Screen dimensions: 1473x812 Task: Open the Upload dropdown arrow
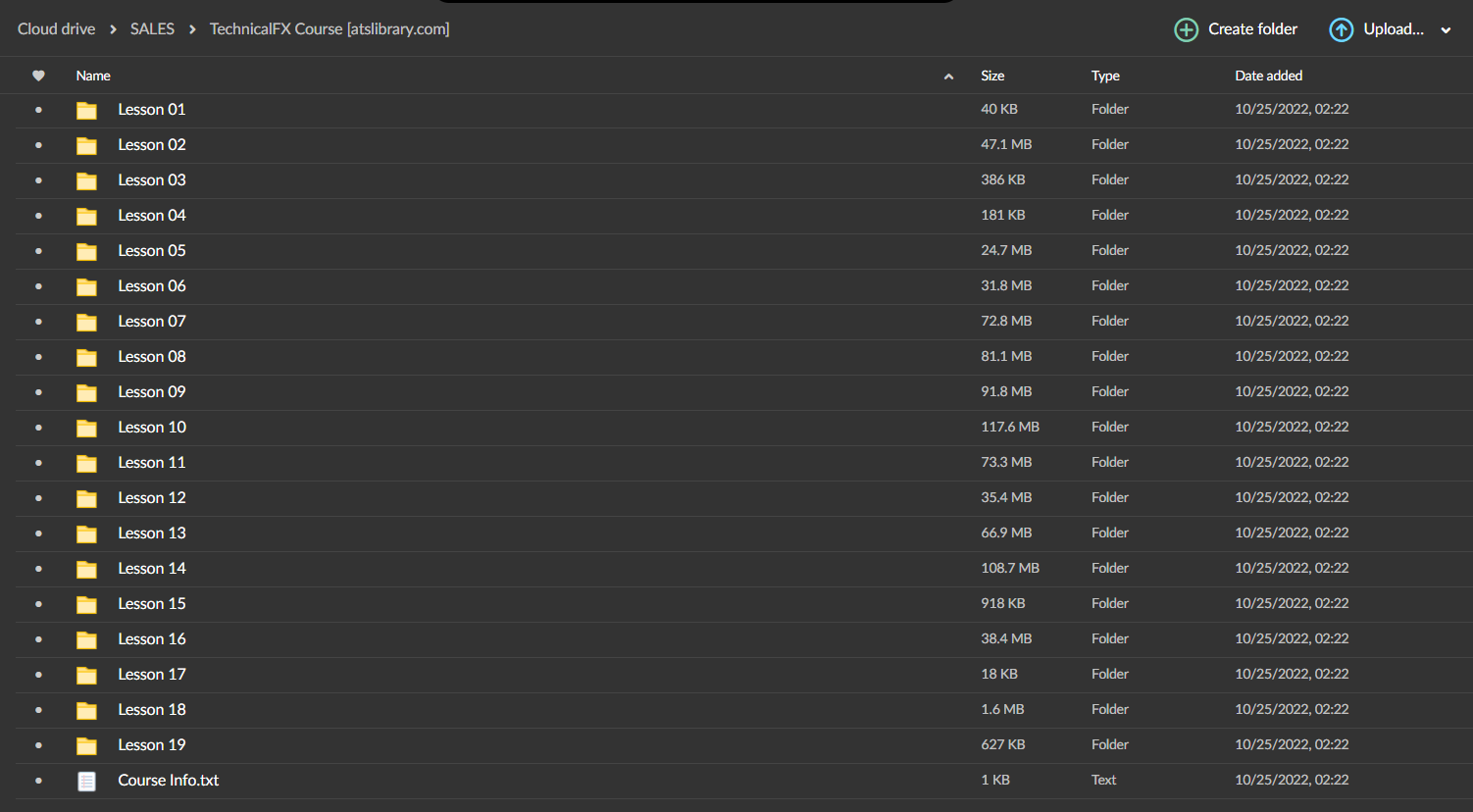(x=1446, y=30)
